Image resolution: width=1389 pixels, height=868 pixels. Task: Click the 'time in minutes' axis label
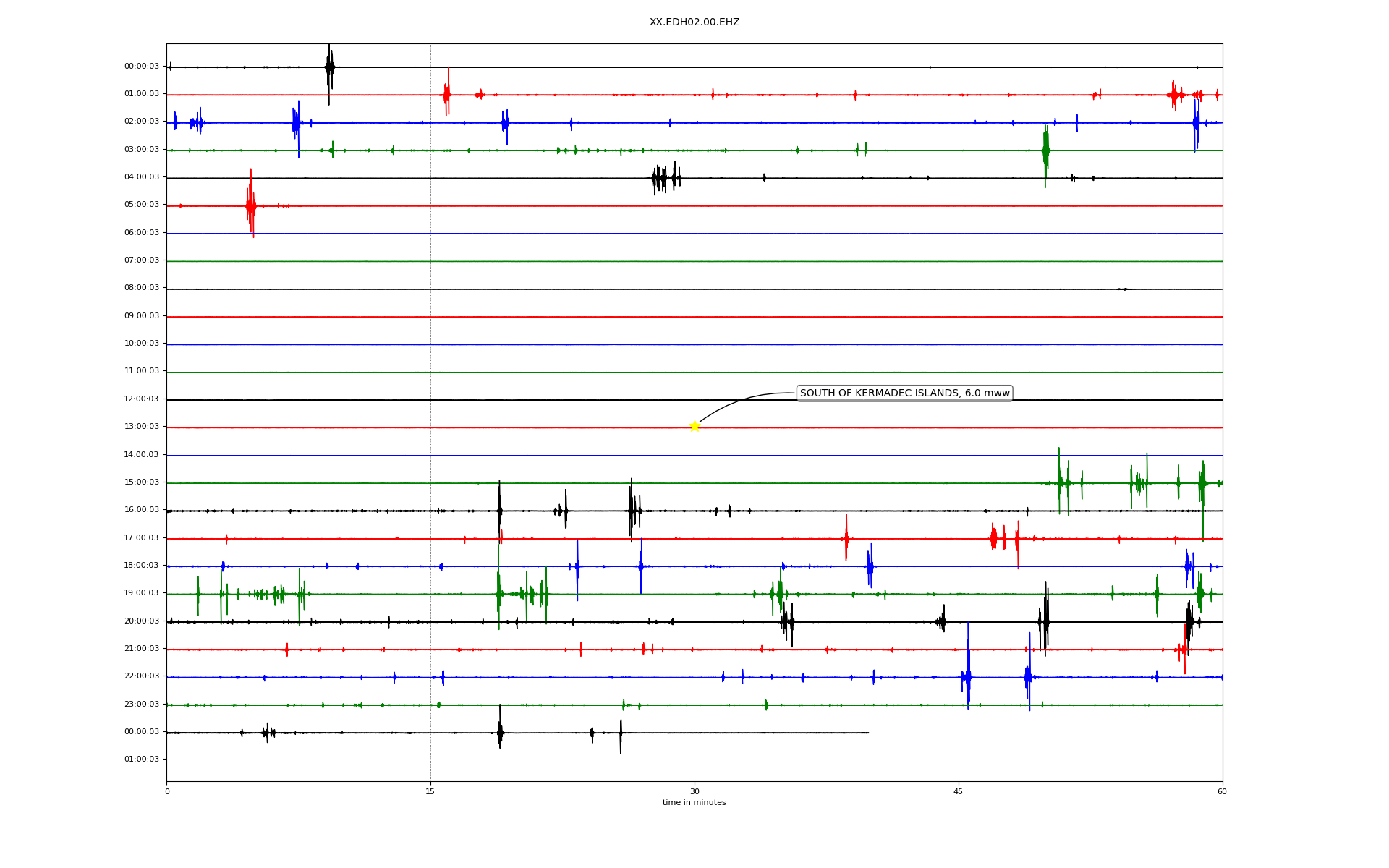[694, 803]
